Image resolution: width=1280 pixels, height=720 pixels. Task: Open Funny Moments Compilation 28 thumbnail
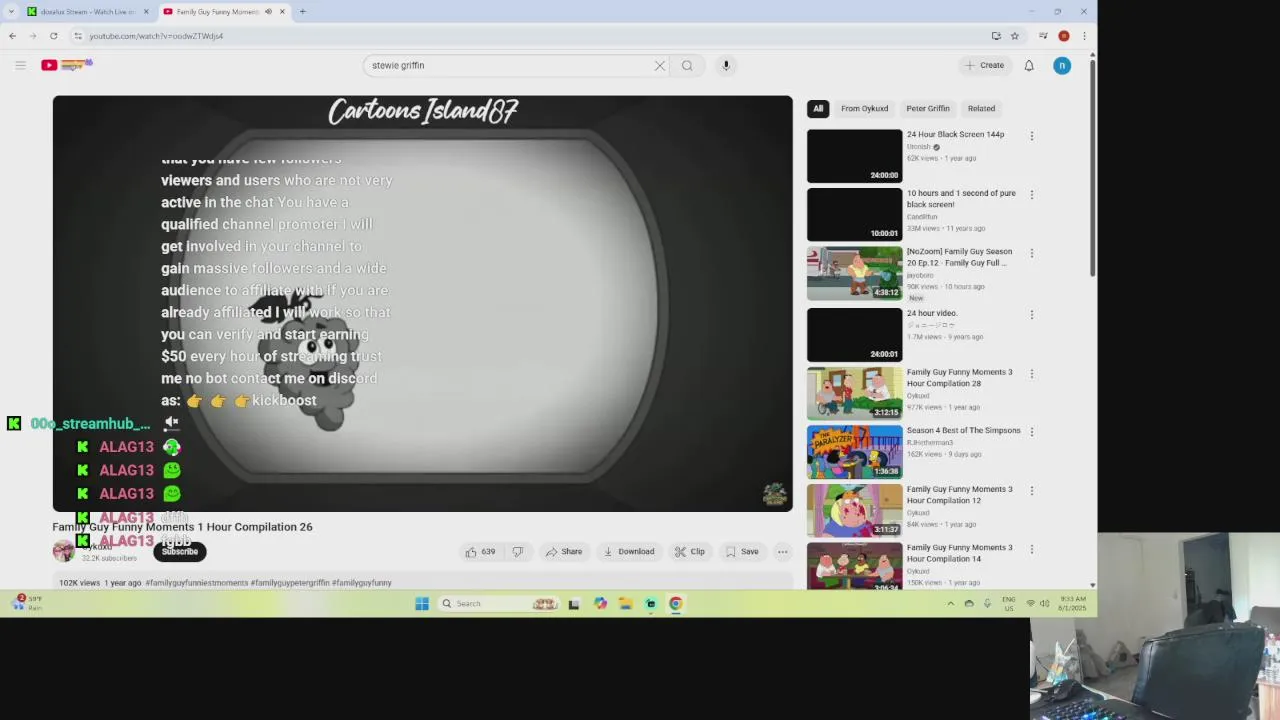point(854,393)
